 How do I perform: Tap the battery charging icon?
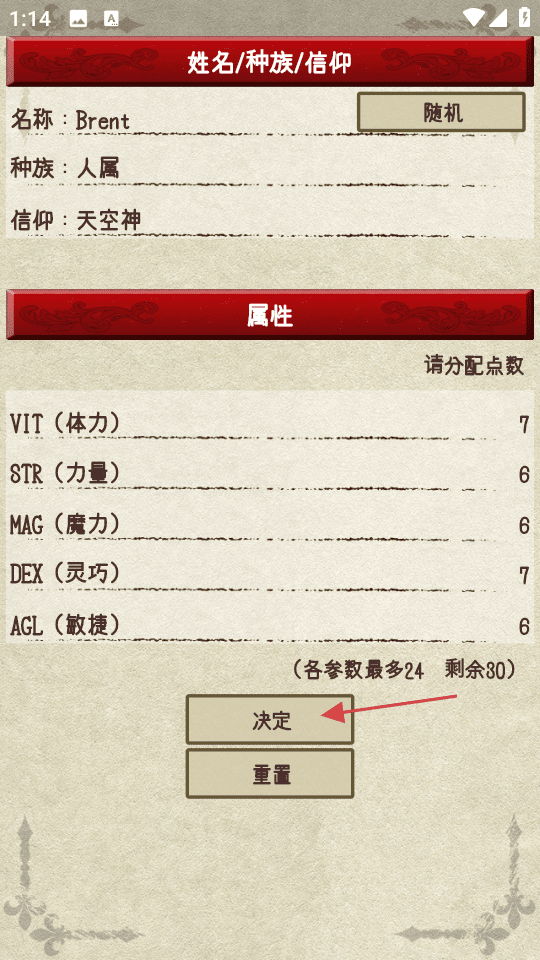(x=524, y=18)
